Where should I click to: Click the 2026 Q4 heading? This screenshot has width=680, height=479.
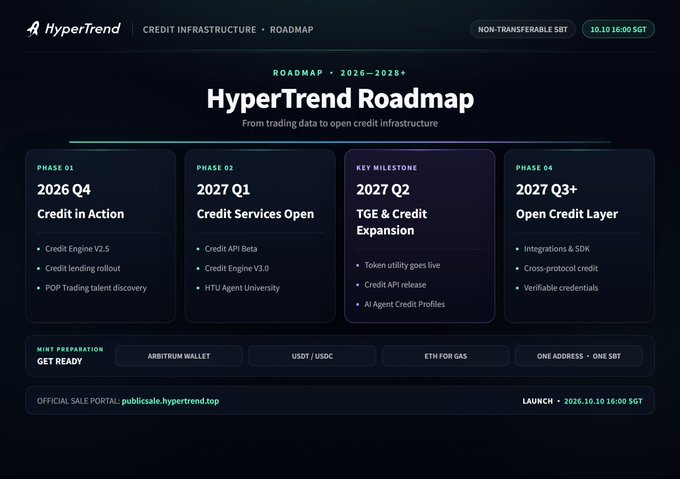pos(64,189)
